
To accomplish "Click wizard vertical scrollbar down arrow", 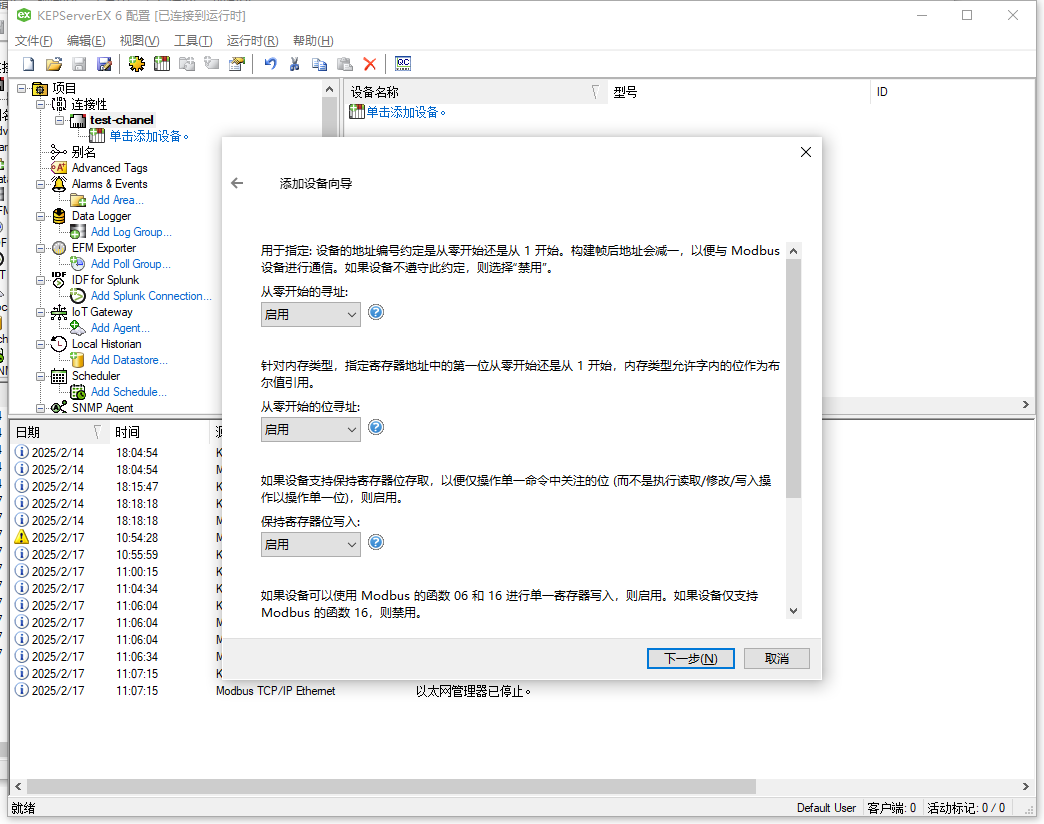I will [793, 611].
